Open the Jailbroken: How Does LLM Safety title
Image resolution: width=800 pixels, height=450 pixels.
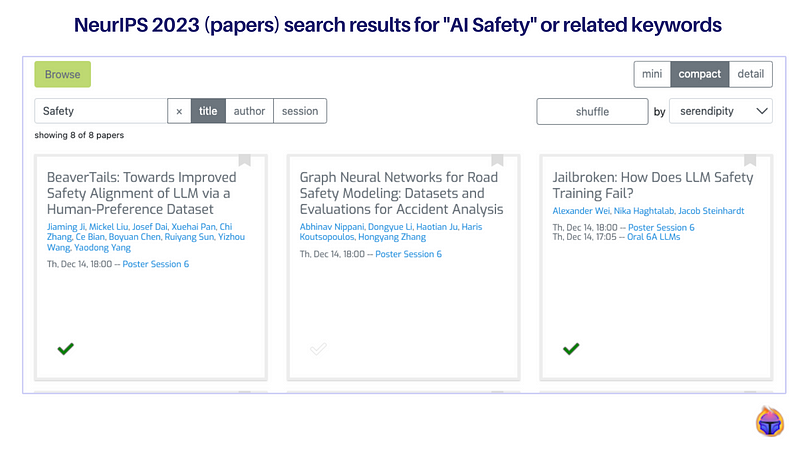pos(653,185)
